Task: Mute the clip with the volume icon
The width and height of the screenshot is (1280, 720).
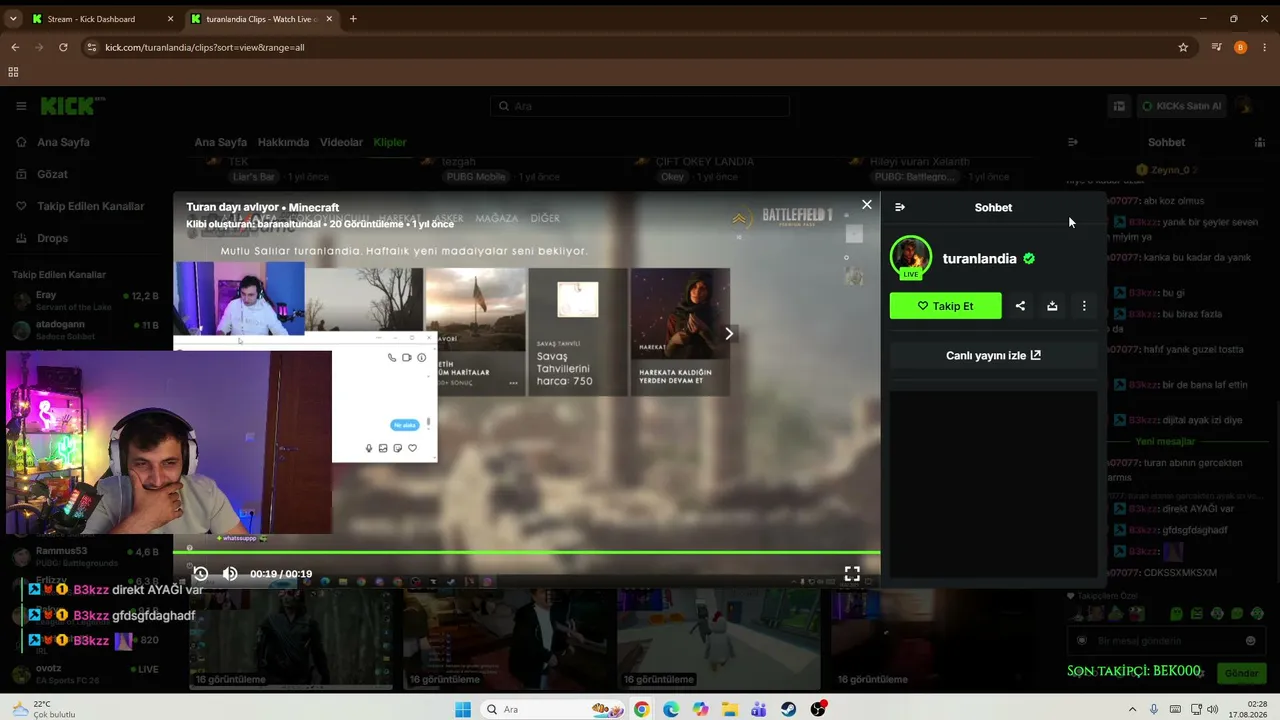Action: click(x=230, y=574)
